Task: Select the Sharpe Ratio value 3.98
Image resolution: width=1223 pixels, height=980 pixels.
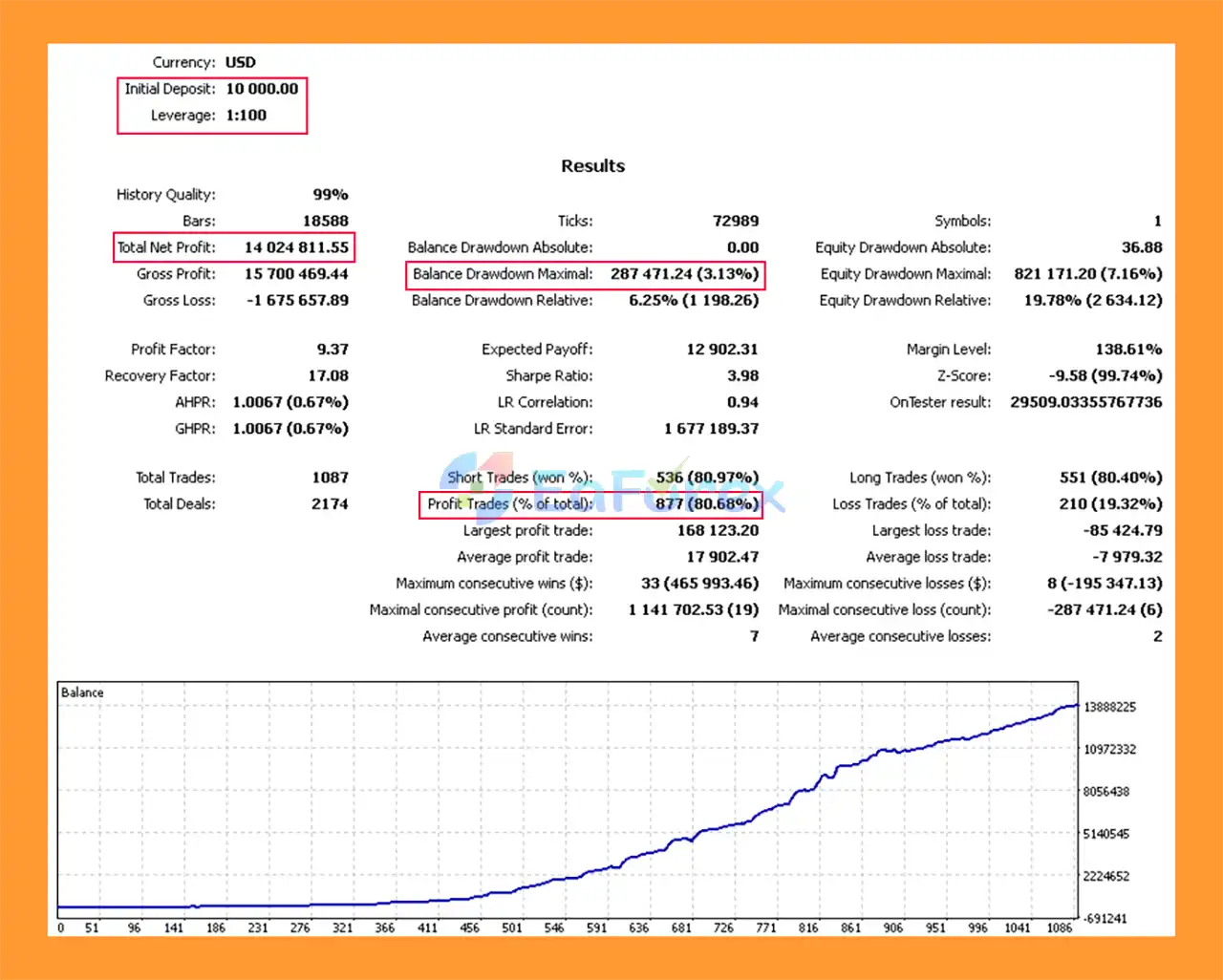Action: (742, 376)
